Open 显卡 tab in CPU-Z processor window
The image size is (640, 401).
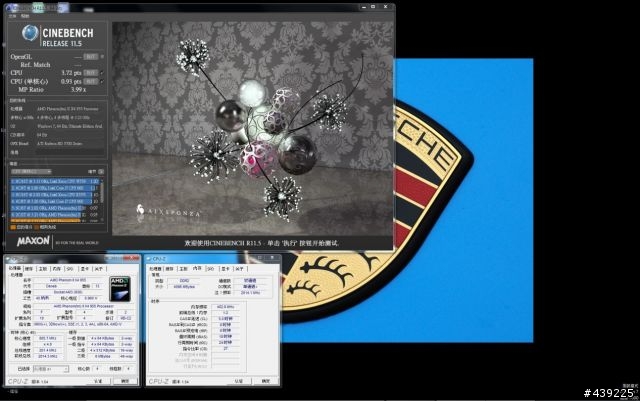coord(84,269)
